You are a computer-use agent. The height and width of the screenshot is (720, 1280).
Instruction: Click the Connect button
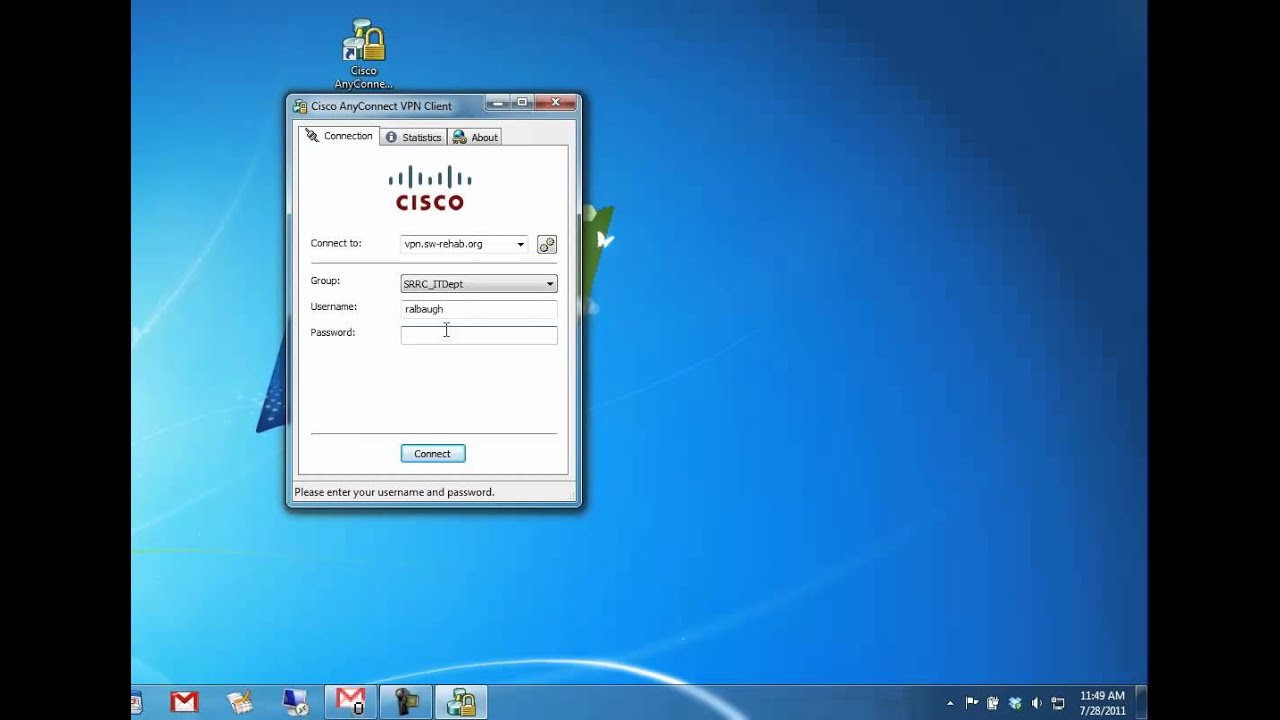point(433,454)
